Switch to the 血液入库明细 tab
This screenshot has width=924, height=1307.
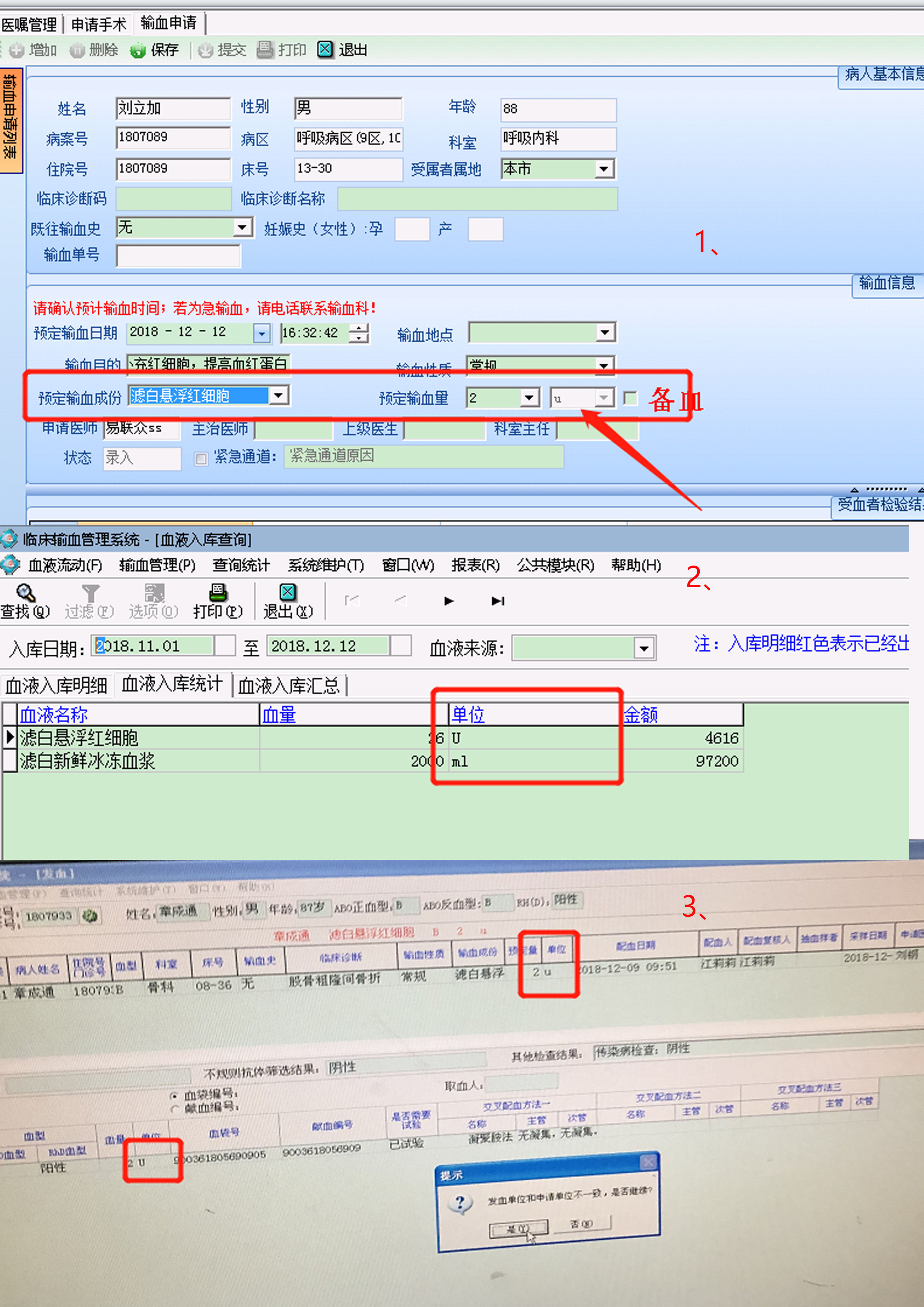tap(56, 686)
